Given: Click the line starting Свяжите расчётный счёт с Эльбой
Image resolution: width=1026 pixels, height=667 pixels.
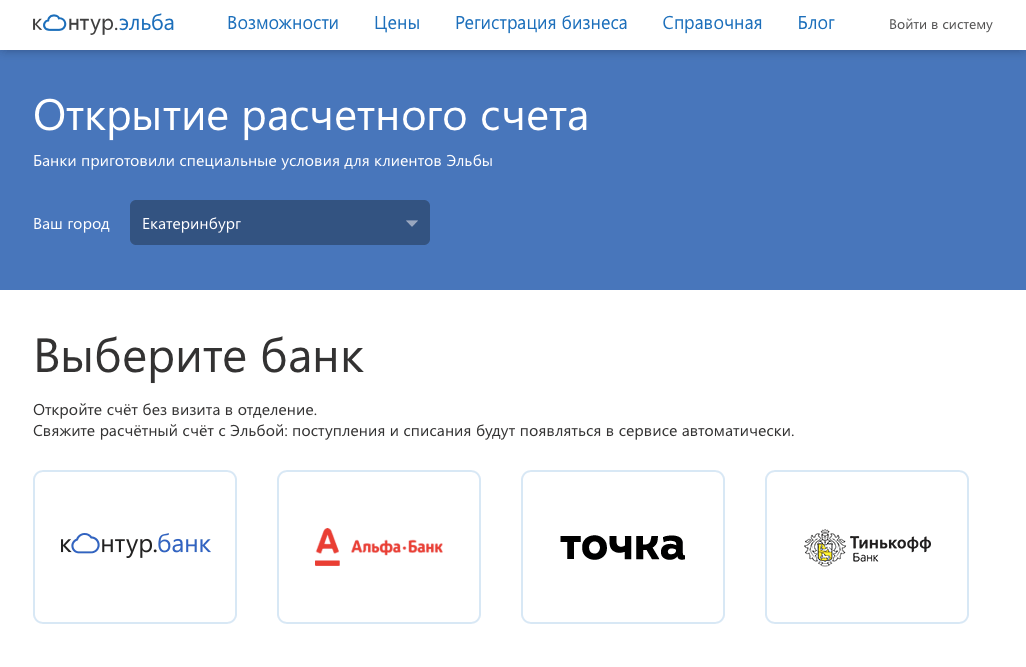Looking at the screenshot, I should [414, 431].
